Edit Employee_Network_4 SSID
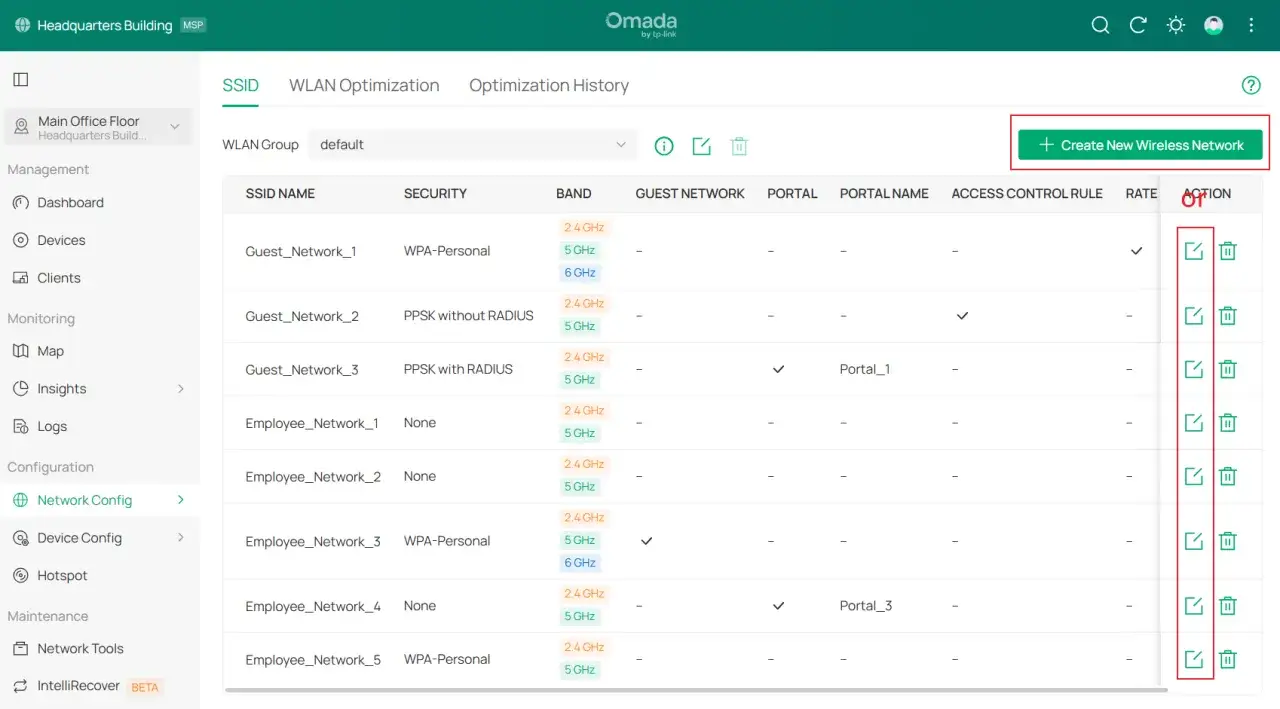The image size is (1280, 709). pos(1193,606)
